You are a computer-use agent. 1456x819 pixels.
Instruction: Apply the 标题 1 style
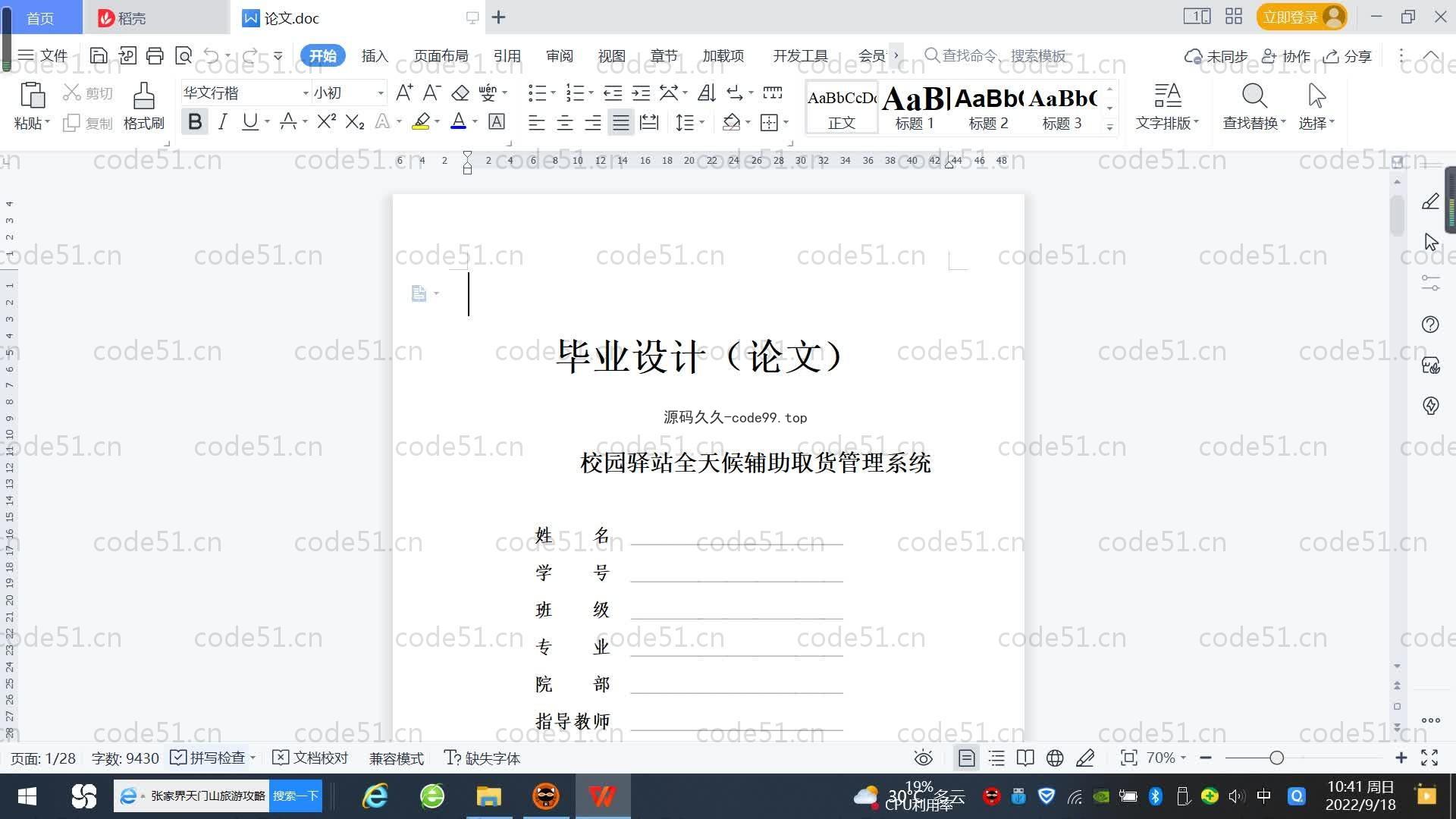(x=915, y=108)
